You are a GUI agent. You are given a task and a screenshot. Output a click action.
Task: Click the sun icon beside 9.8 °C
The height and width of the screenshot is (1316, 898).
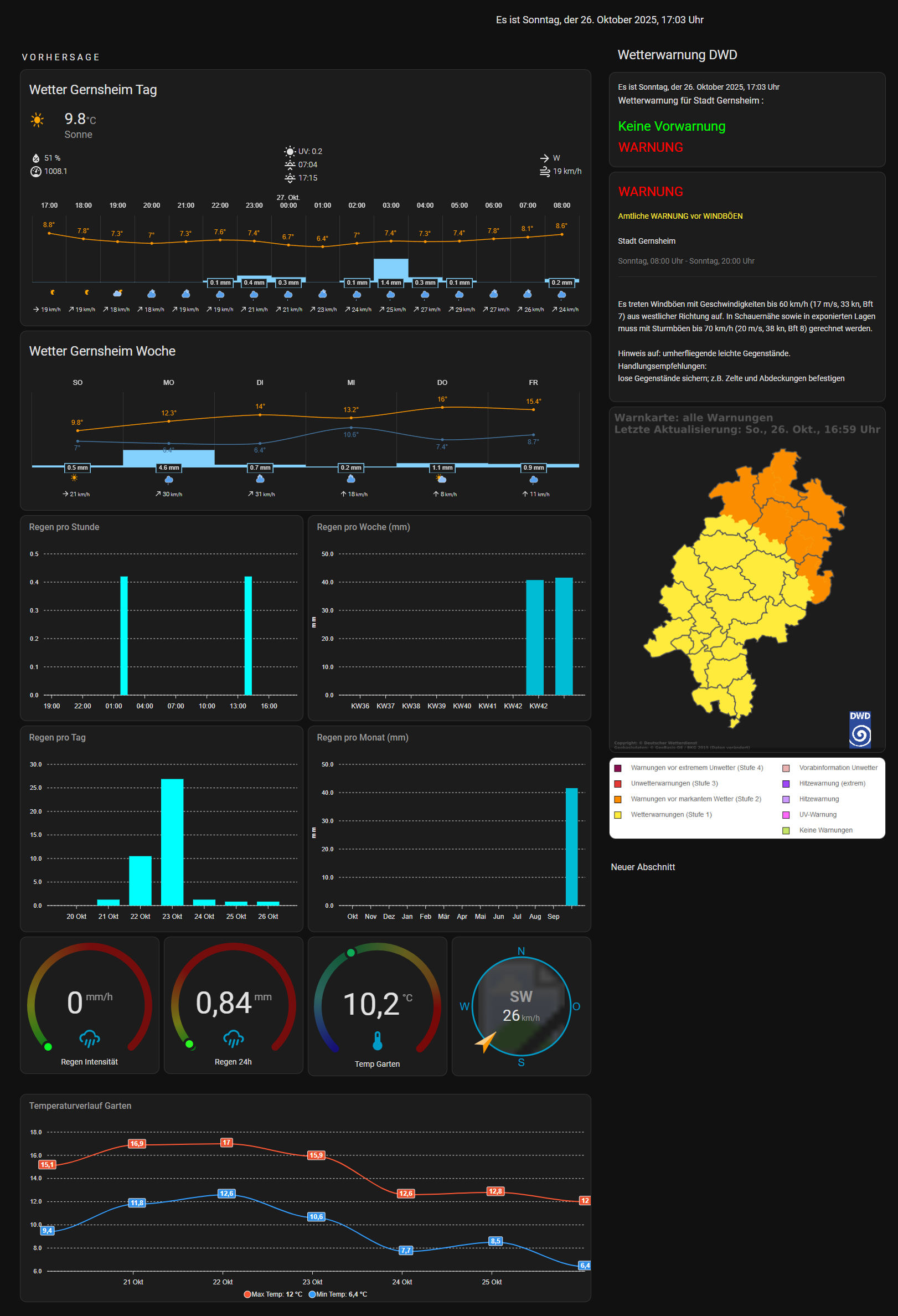37,120
